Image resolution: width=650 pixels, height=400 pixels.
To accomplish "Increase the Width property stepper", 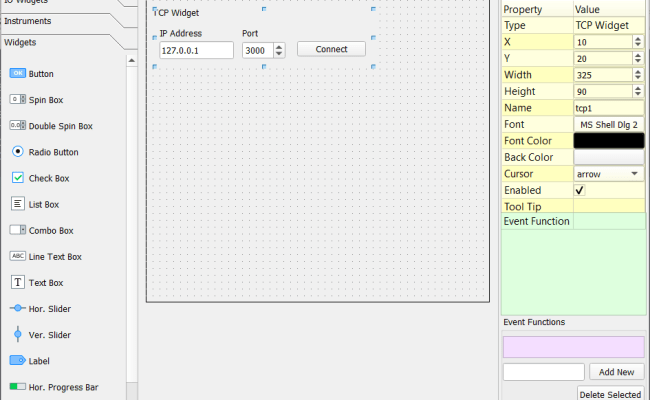I will pyautogui.click(x=638, y=72).
